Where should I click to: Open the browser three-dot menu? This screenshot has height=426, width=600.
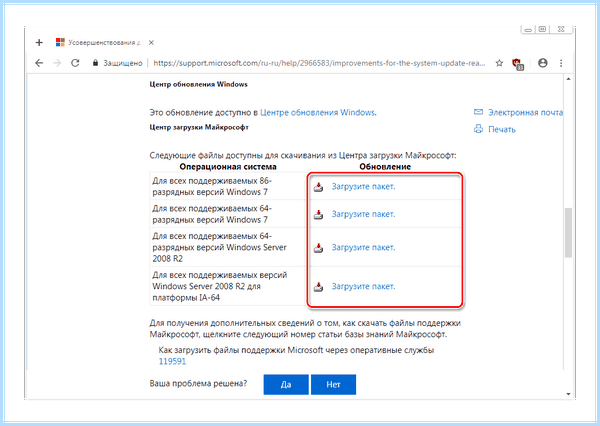click(561, 63)
